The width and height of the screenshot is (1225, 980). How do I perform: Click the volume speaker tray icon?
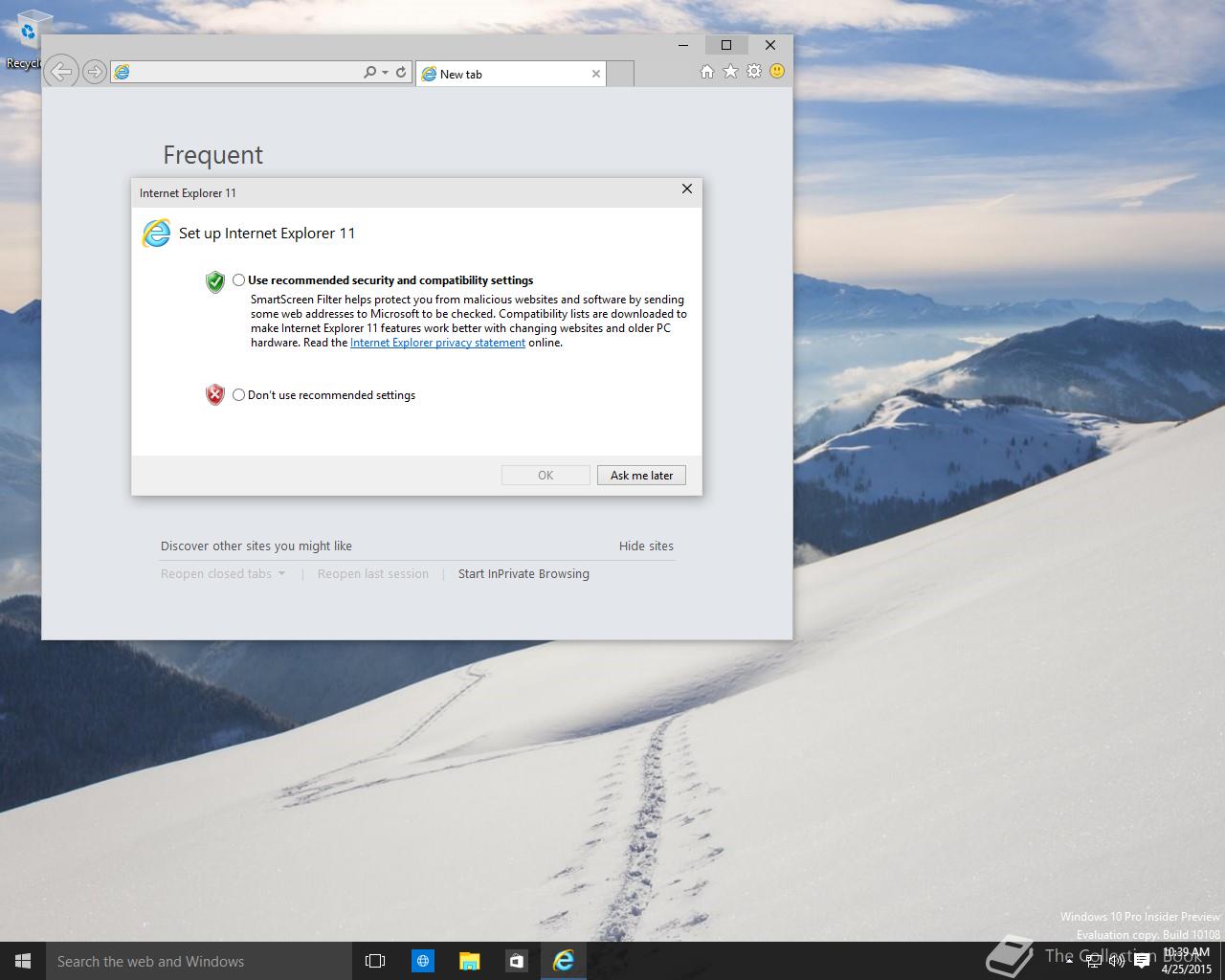(1116, 962)
